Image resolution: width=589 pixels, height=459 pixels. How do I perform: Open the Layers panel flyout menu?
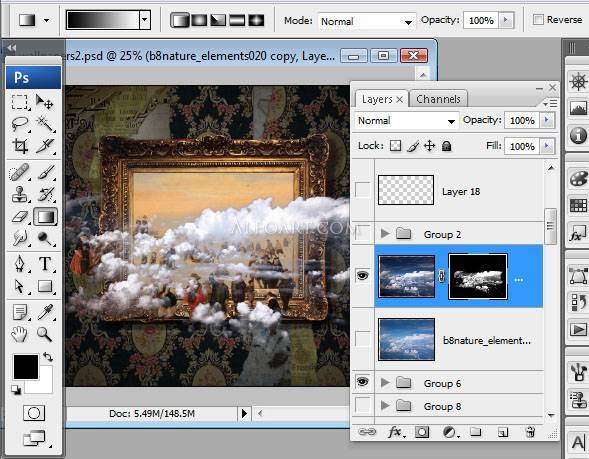(x=550, y=103)
